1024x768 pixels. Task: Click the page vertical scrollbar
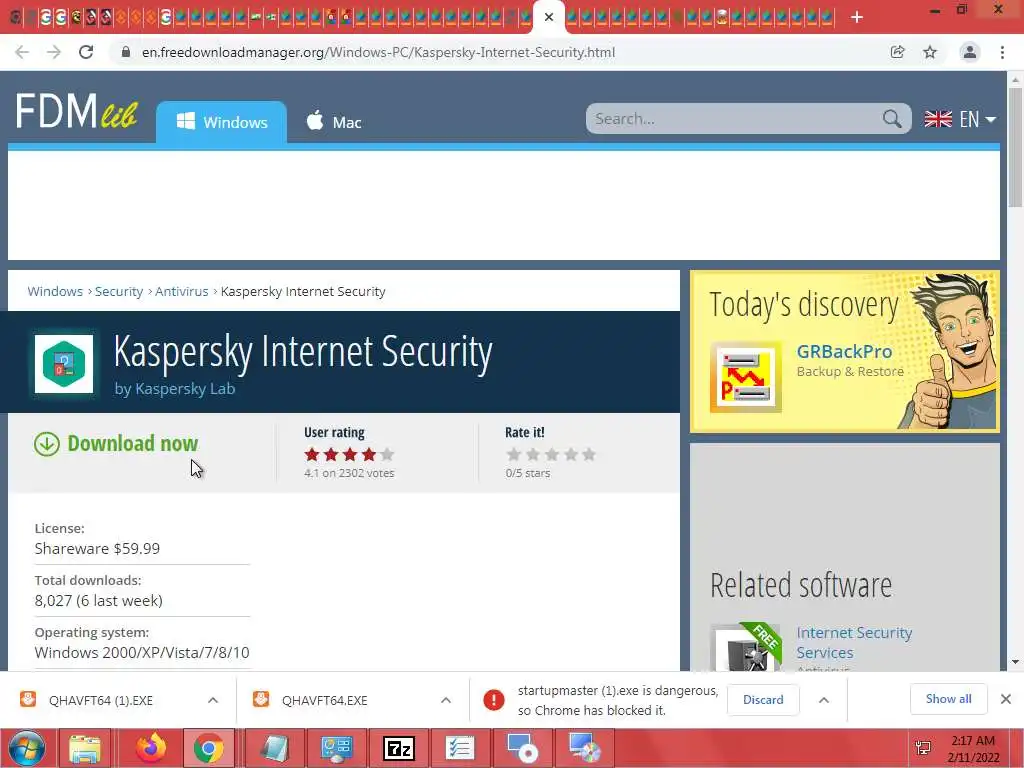pyautogui.click(x=1015, y=148)
